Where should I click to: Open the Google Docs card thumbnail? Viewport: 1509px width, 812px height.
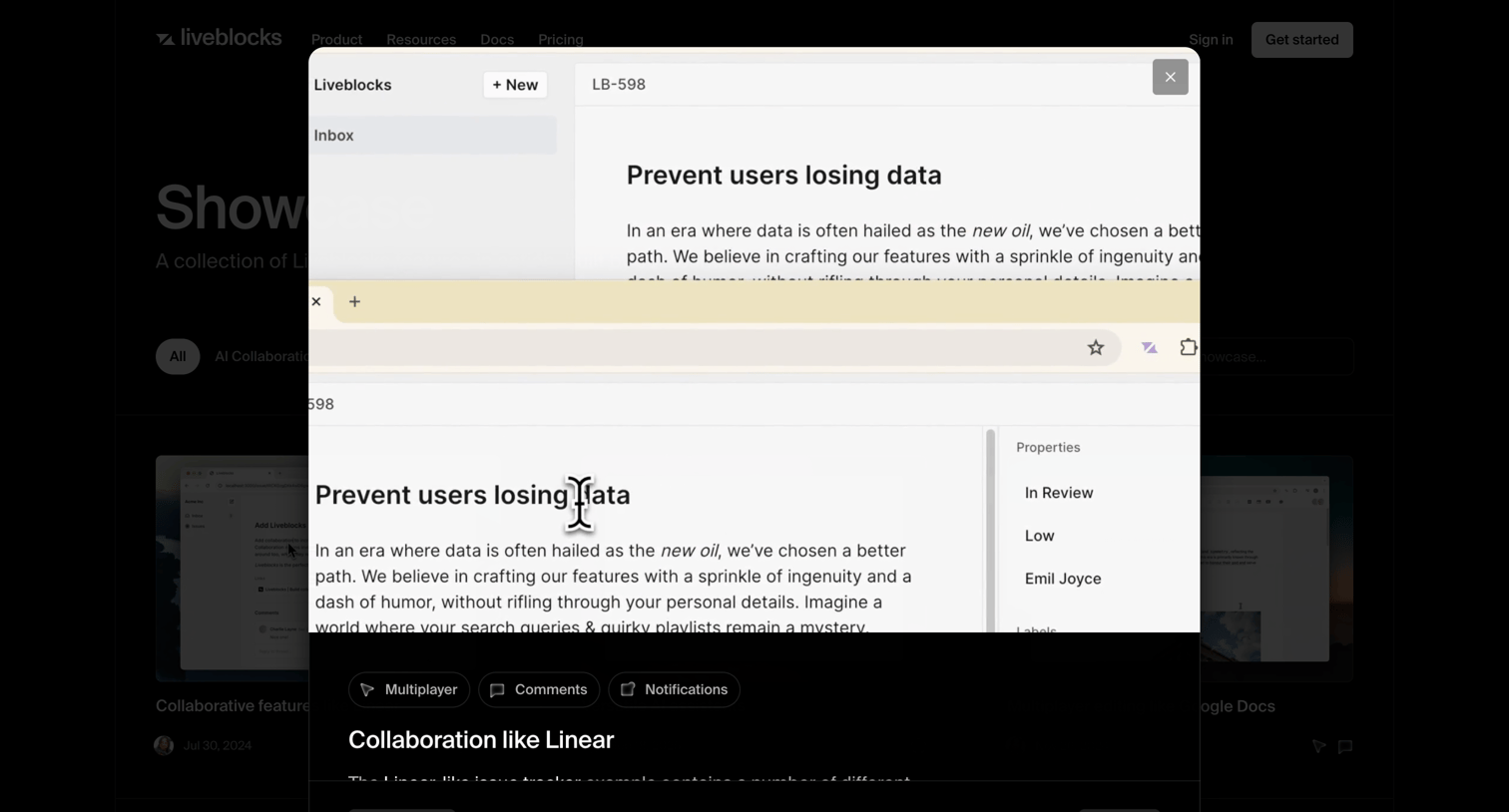1276,569
